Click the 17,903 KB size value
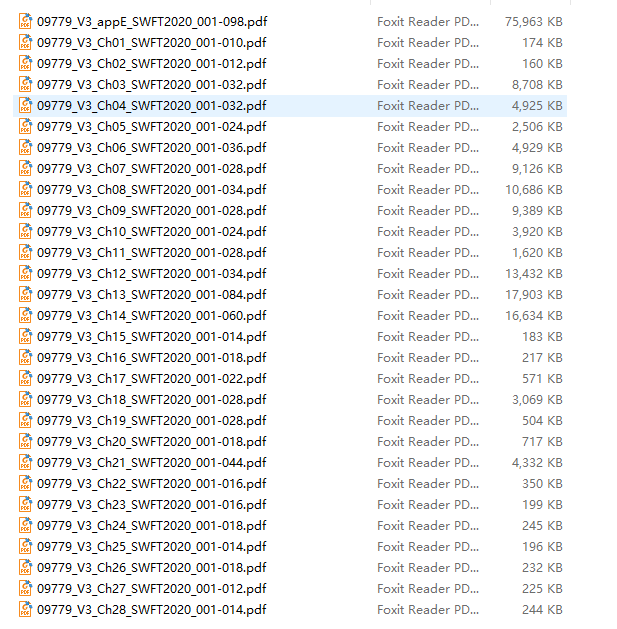 coord(534,294)
